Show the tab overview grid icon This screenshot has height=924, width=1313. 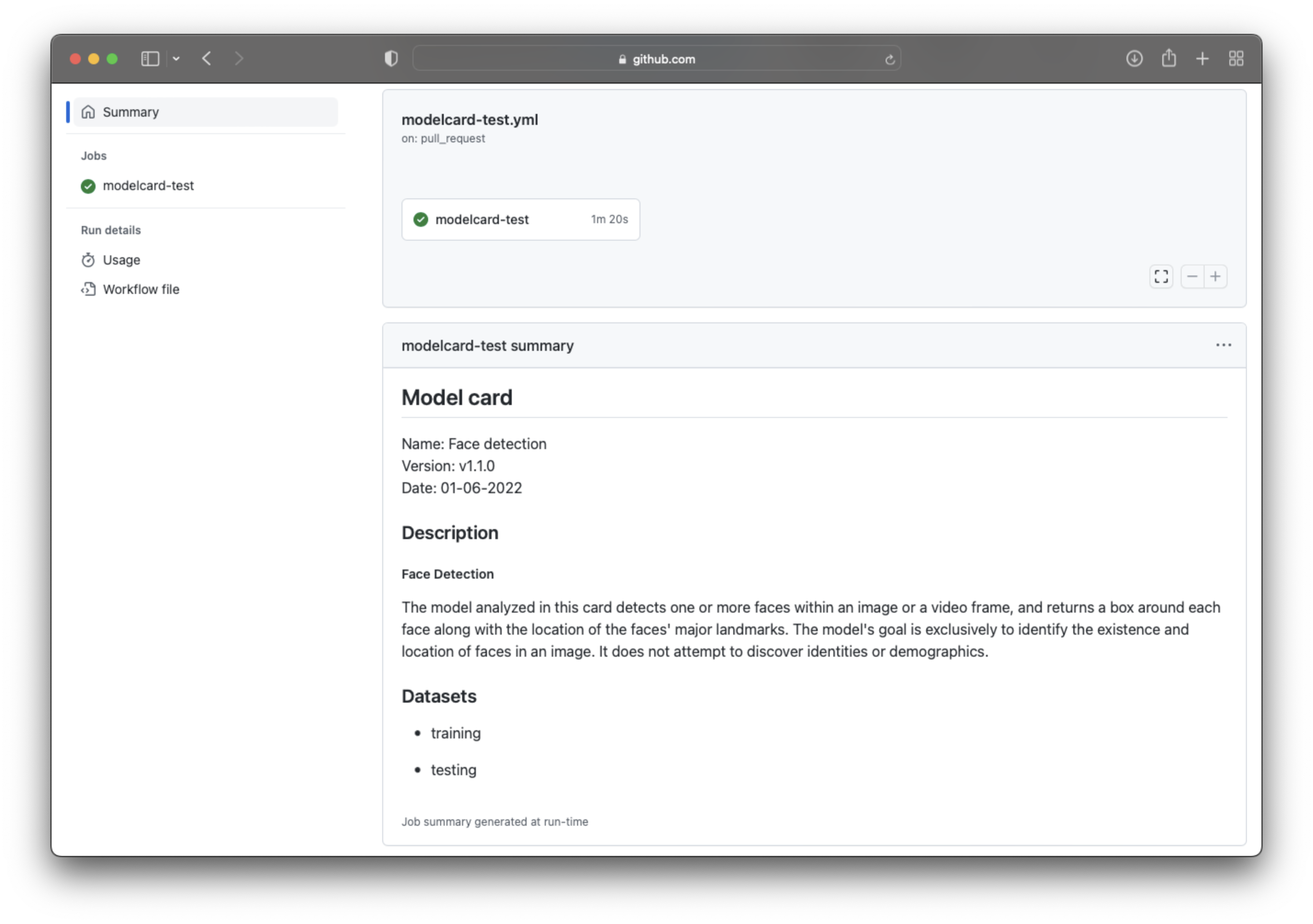[1236, 59]
